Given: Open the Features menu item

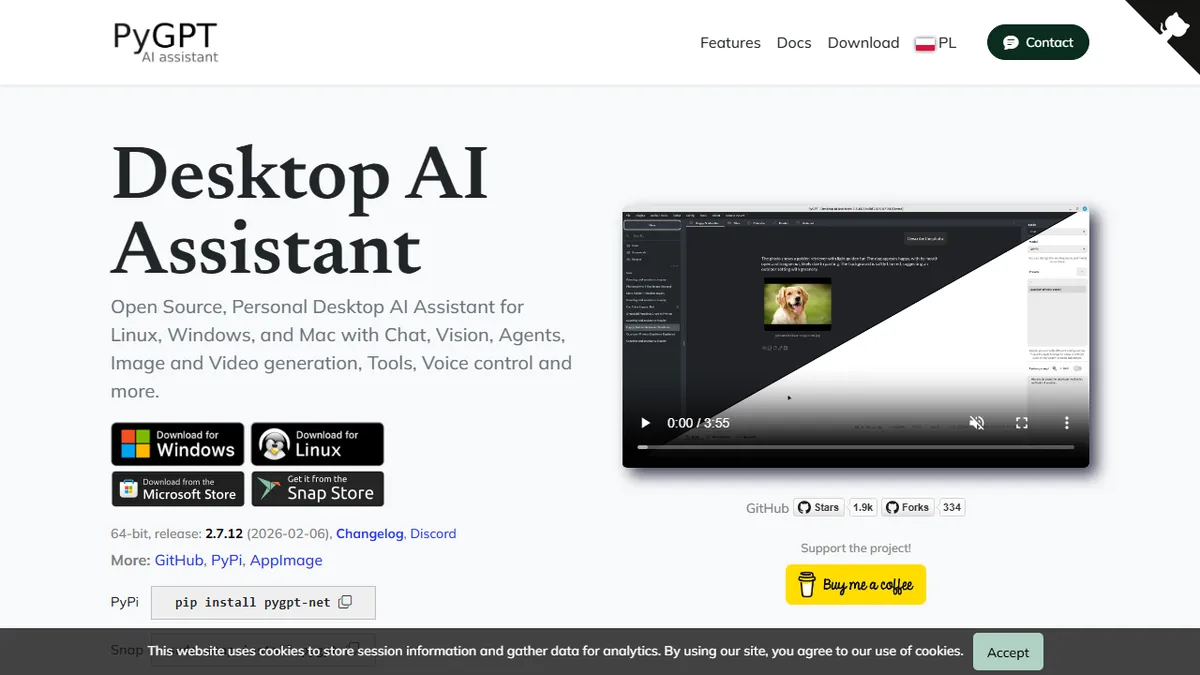Looking at the screenshot, I should (730, 43).
